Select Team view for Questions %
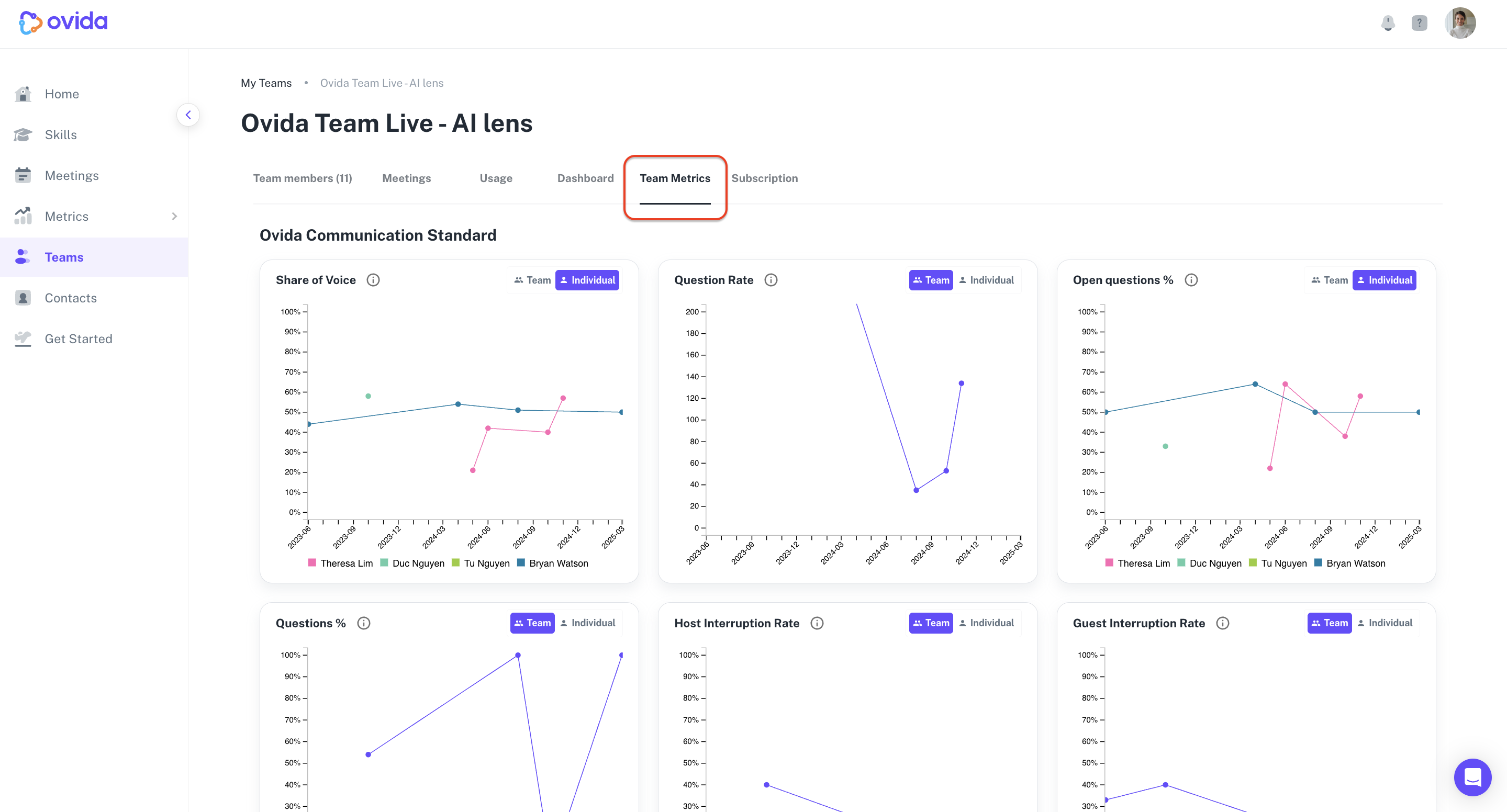This screenshot has height=812, width=1507. coord(532,623)
